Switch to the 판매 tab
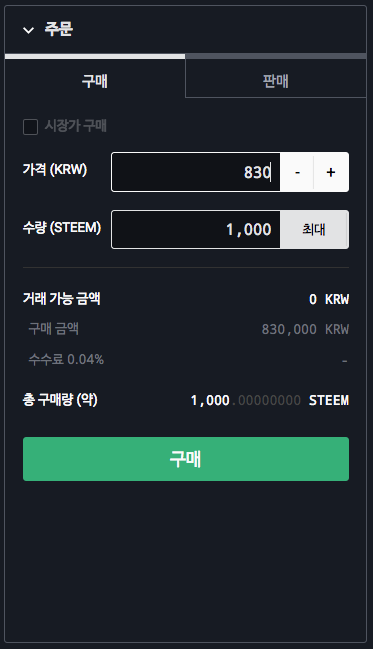 tap(276, 81)
